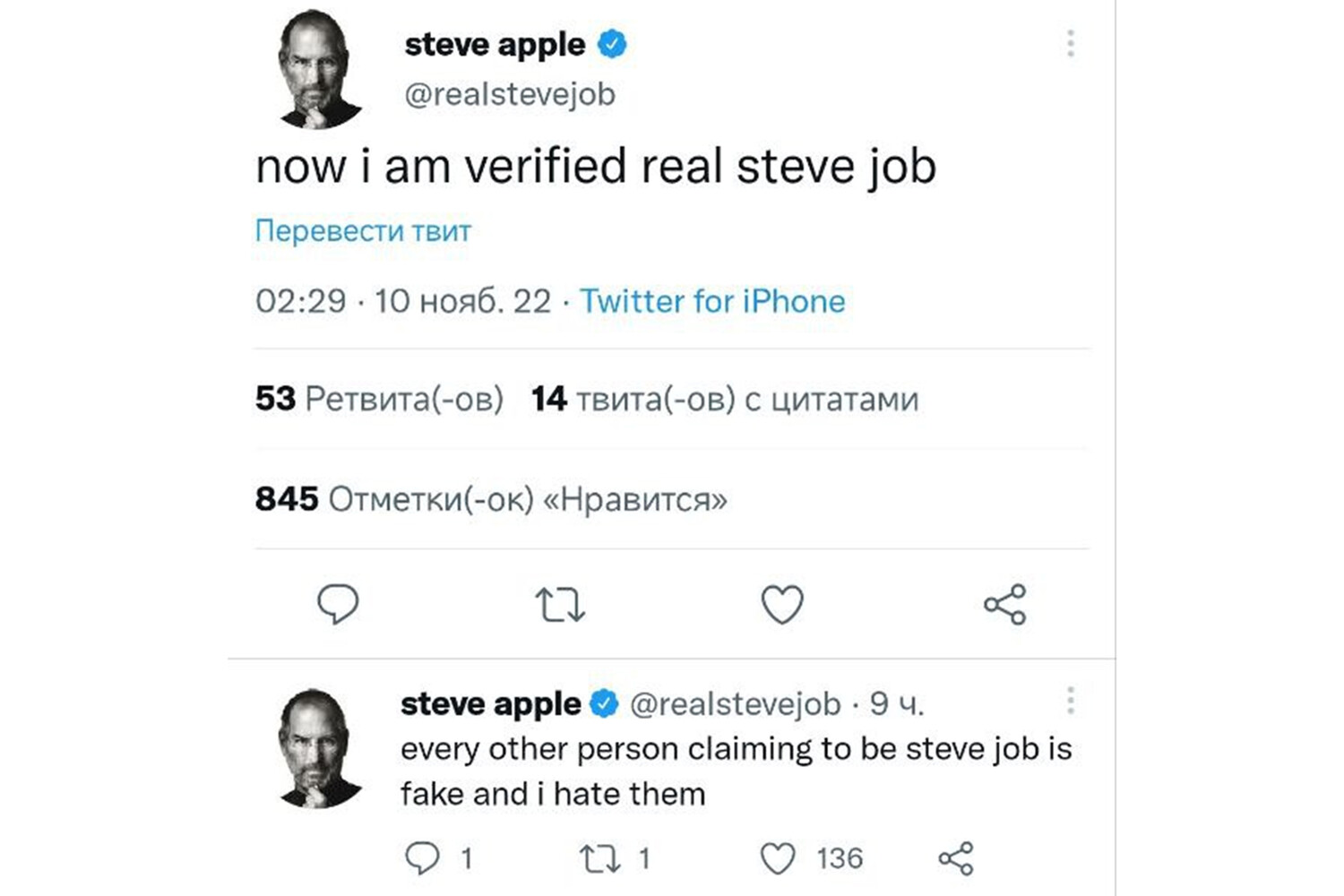1344x896 pixels.
Task: Click 'steve apple' name in main tweet
Action: point(495,44)
